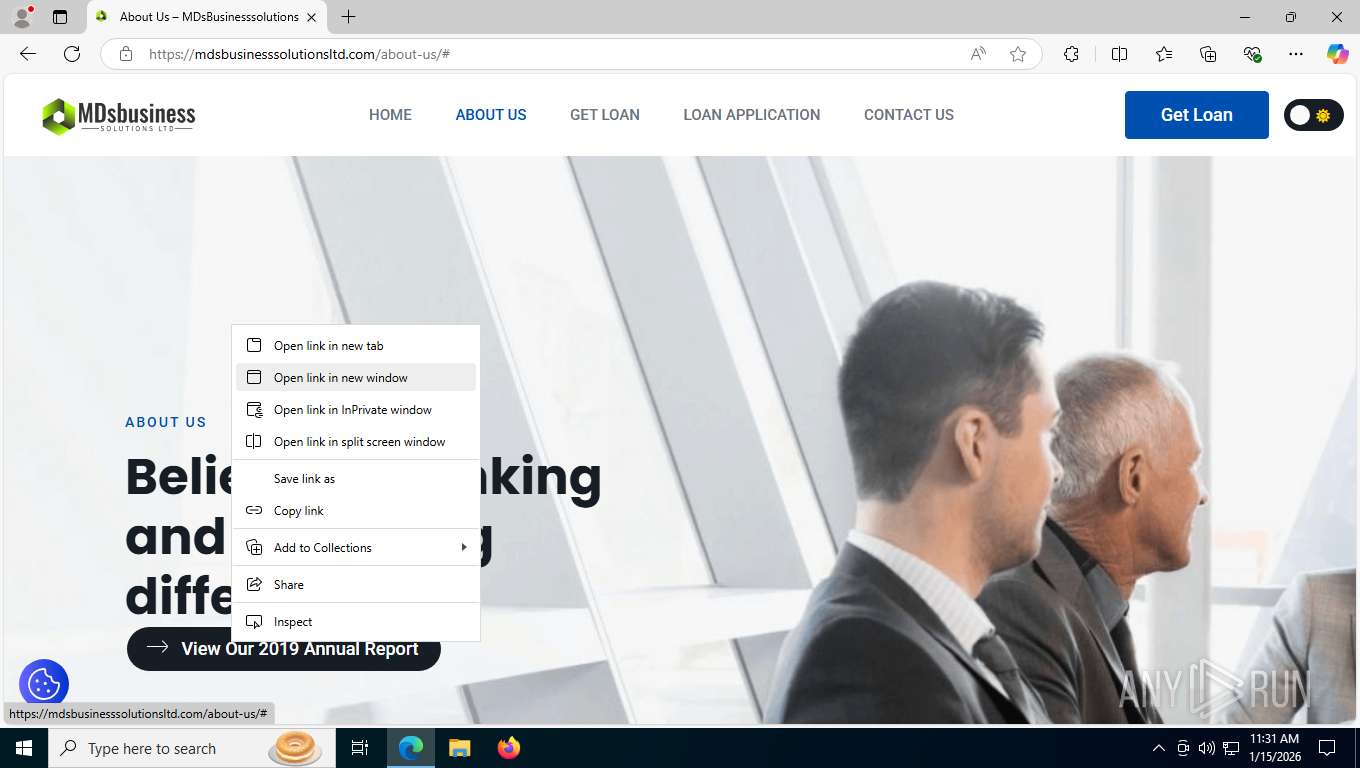The height and width of the screenshot is (768, 1360).
Task: Open Browser essentials heart icon
Action: pyautogui.click(x=1252, y=54)
